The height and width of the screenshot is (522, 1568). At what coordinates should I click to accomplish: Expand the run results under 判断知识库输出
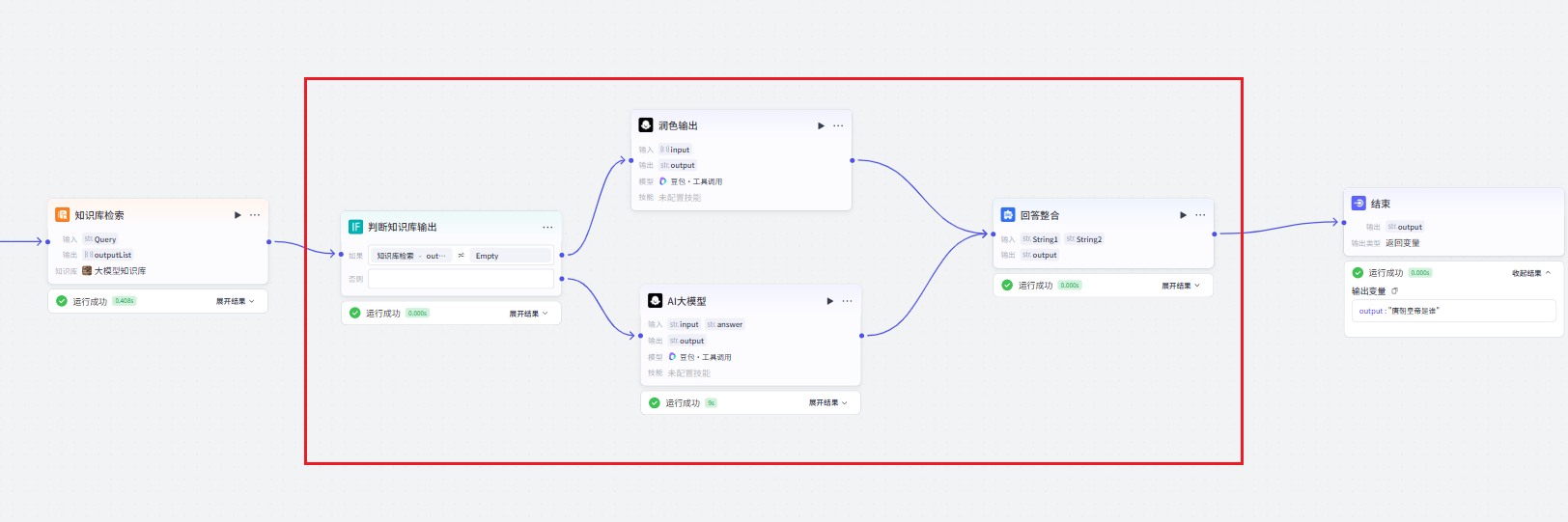click(528, 314)
